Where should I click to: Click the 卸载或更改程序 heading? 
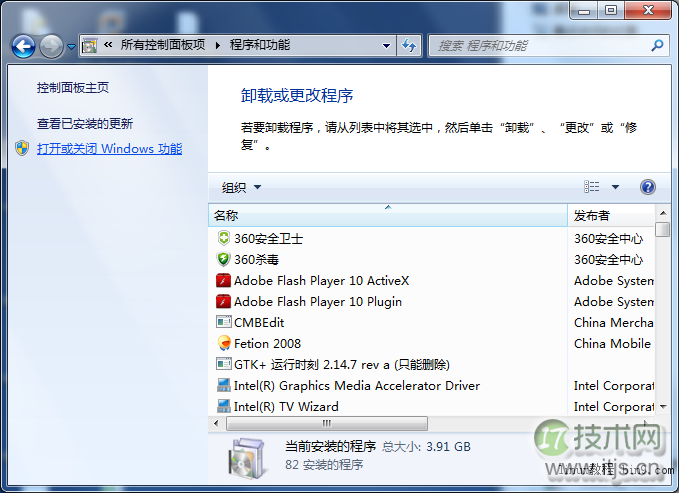coord(297,96)
